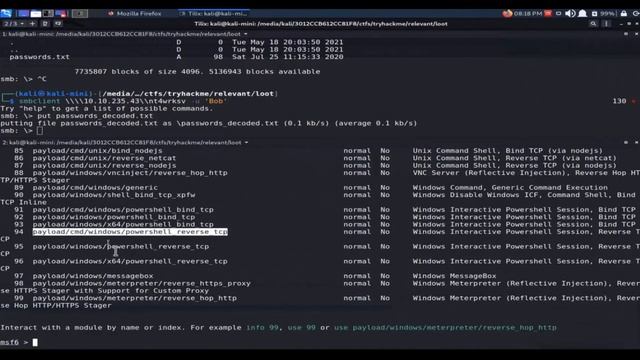
Task: Click the 'info 99' example command text
Action: coord(262,328)
